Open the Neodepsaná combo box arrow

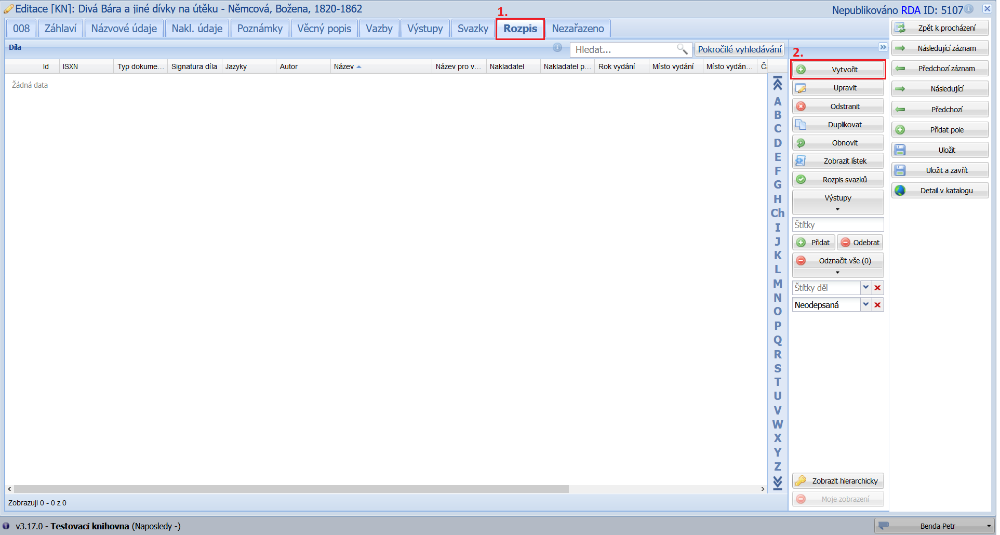[x=865, y=305]
